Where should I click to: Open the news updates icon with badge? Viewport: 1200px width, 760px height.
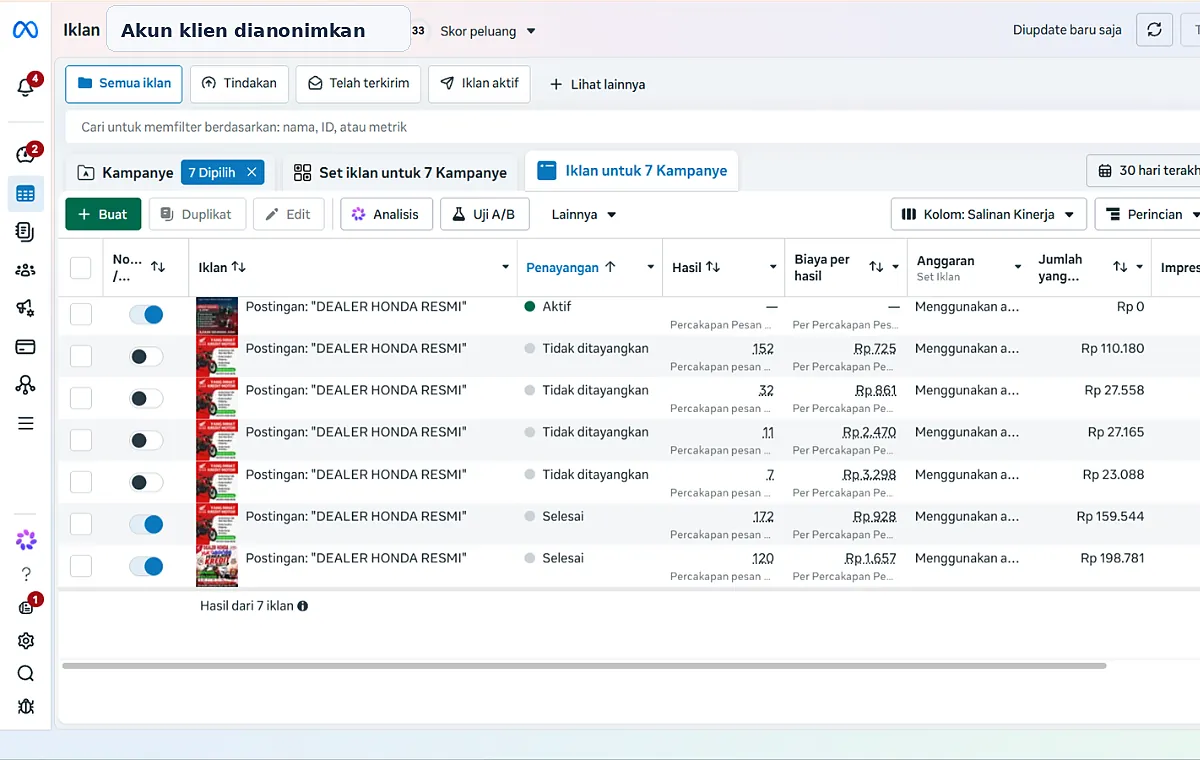tap(26, 607)
